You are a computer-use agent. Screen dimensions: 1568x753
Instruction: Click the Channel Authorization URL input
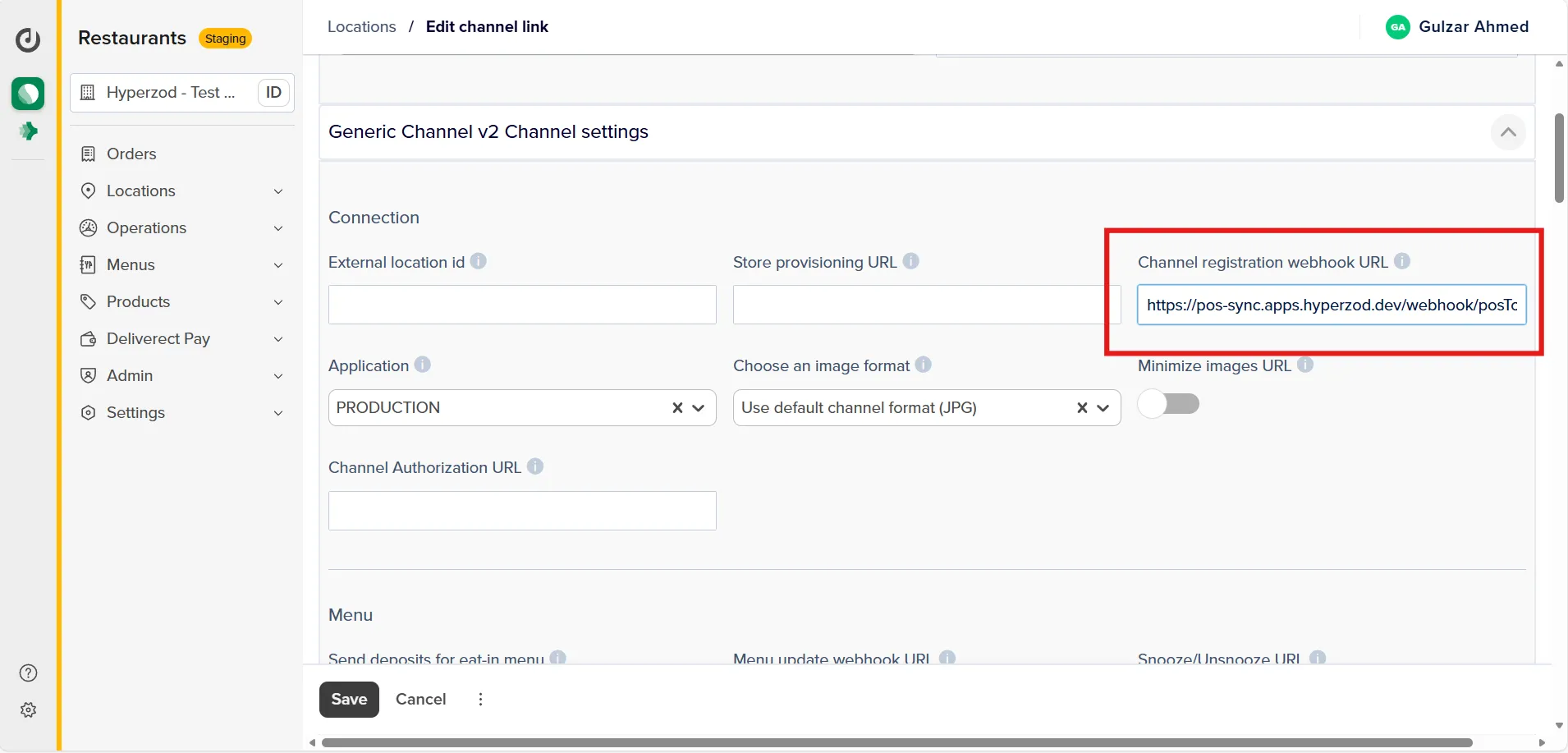(x=522, y=511)
